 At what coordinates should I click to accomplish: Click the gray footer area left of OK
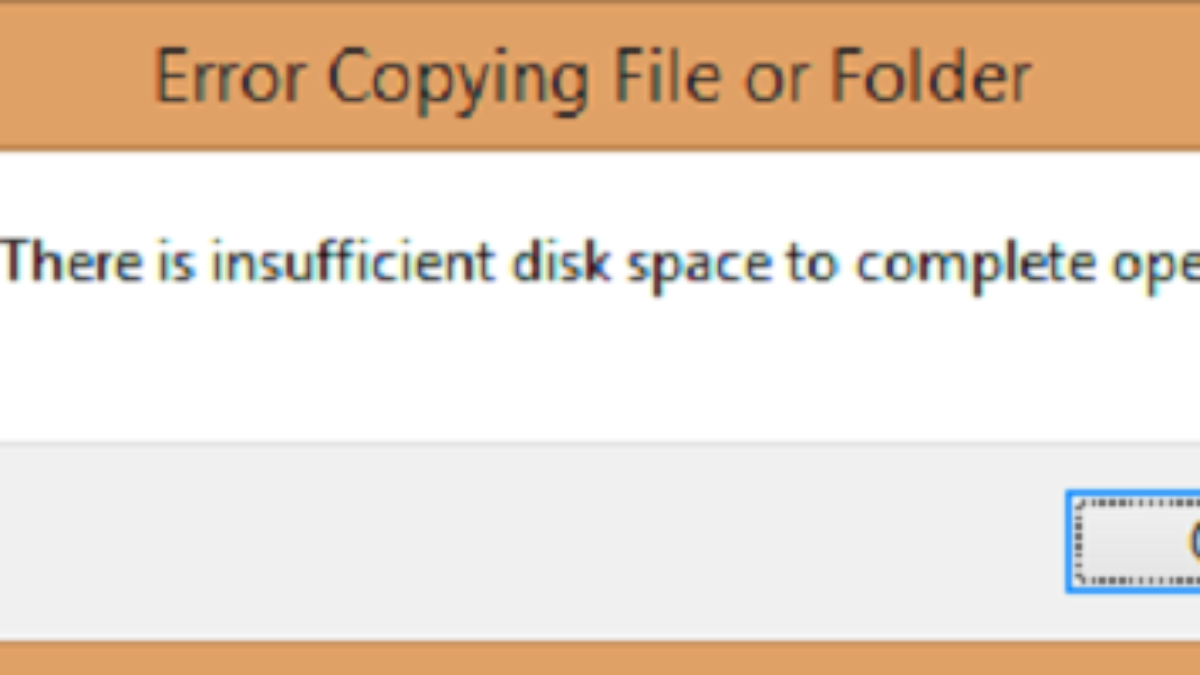point(500,542)
